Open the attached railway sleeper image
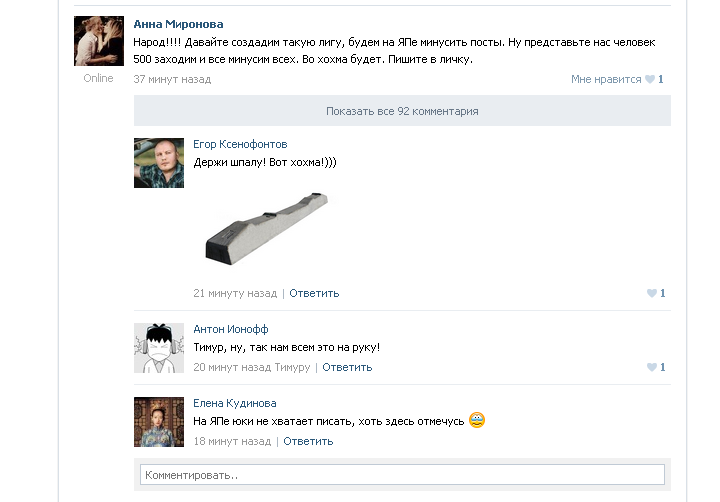Viewport: 720px width, 502px height. click(267, 228)
